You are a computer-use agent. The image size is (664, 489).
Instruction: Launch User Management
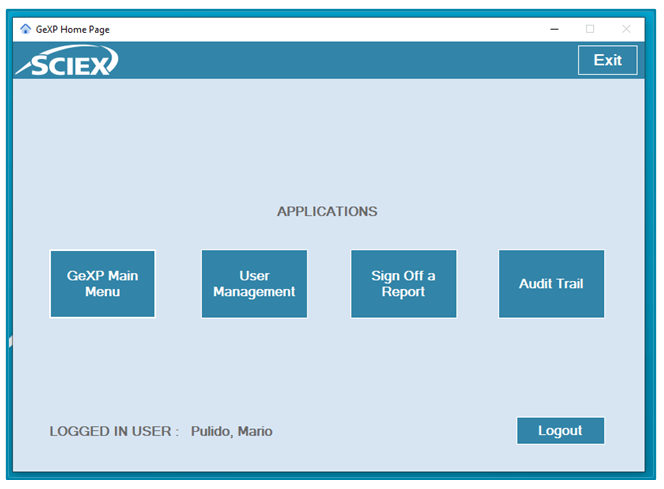point(254,284)
